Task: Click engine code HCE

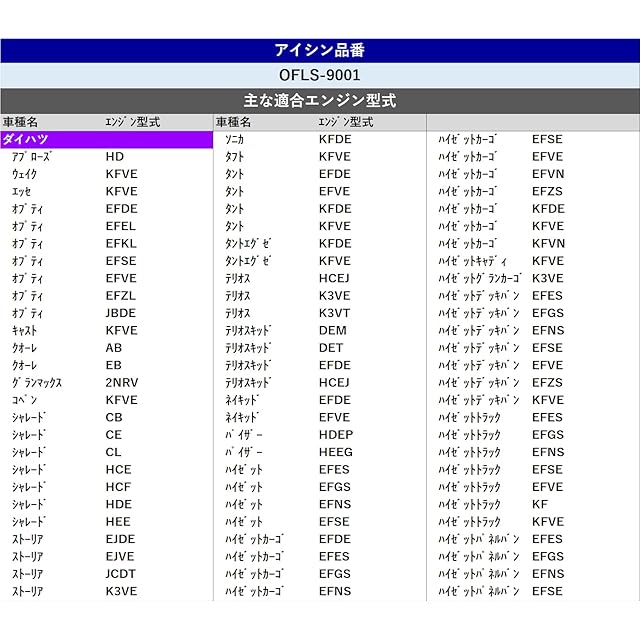Action: (118, 469)
